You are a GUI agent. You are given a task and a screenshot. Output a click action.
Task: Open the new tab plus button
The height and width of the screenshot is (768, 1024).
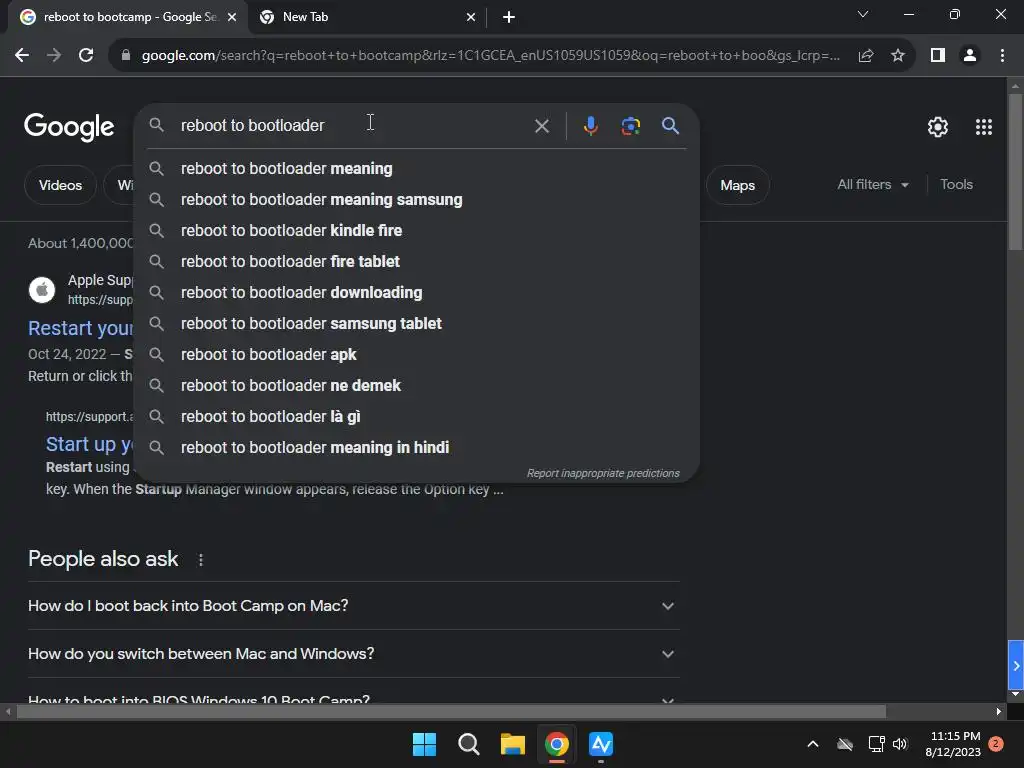tap(509, 18)
